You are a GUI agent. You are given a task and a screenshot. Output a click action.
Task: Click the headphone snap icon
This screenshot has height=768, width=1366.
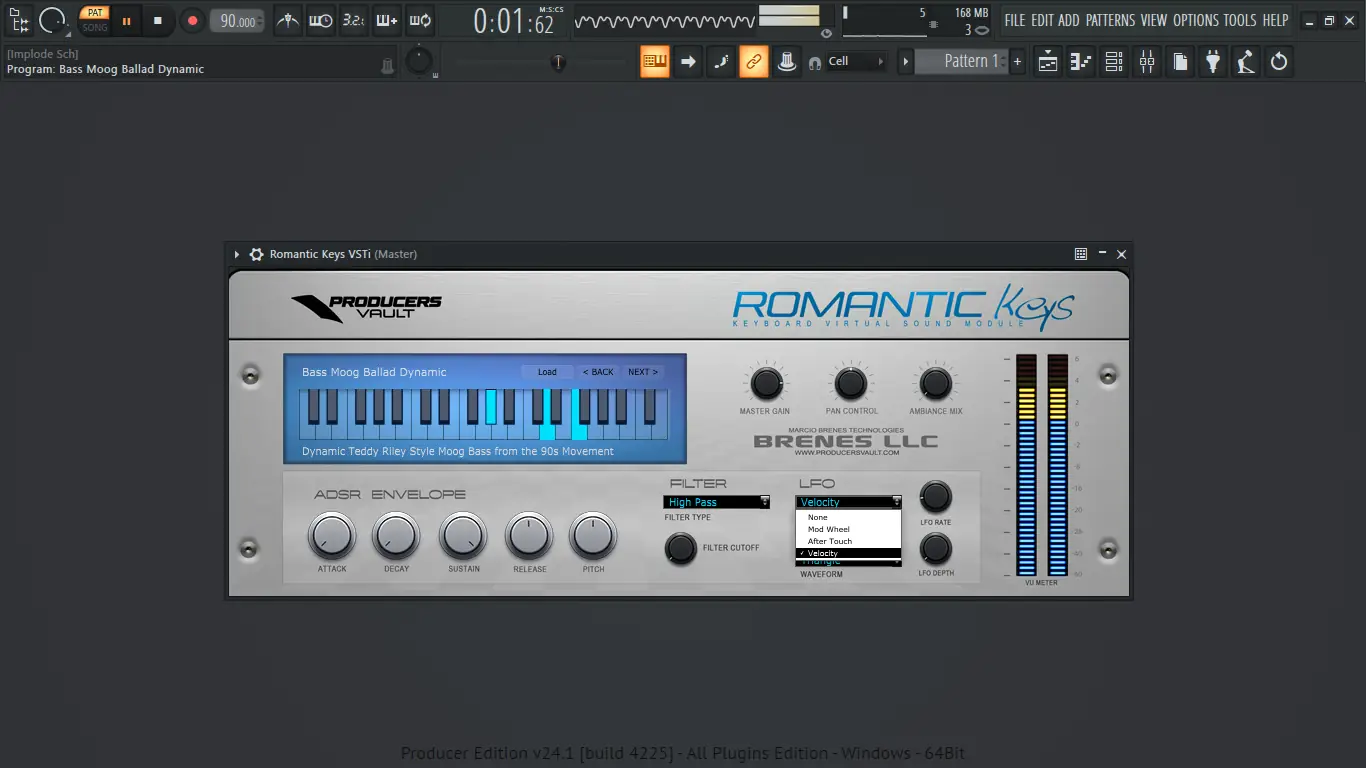pos(815,62)
